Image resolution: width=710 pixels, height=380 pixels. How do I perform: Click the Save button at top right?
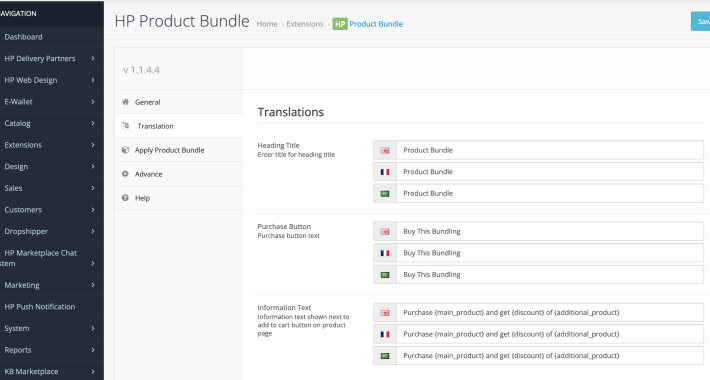point(700,21)
